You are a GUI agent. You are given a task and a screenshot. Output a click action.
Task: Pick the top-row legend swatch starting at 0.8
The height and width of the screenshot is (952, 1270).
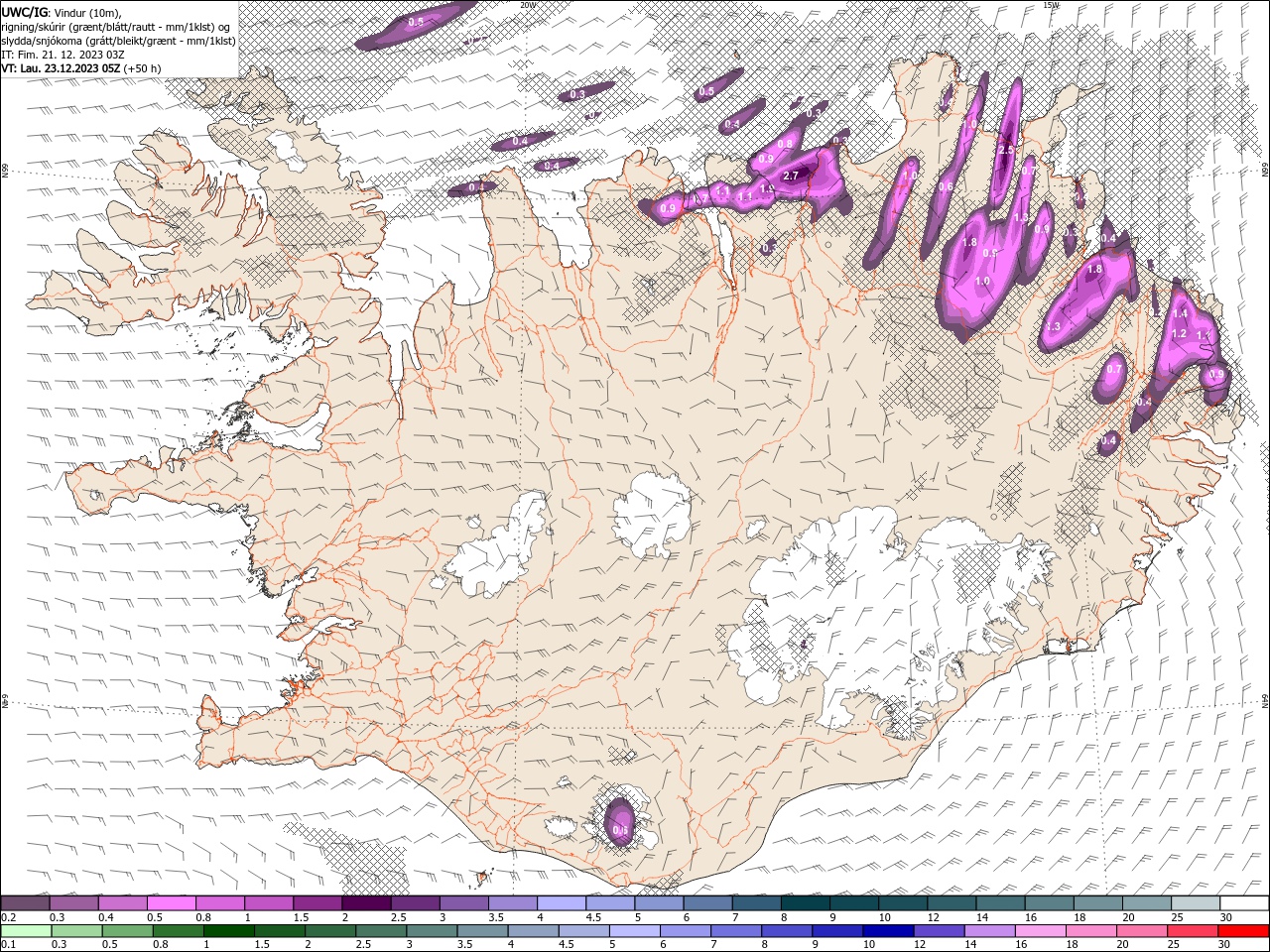pyautogui.click(x=219, y=903)
